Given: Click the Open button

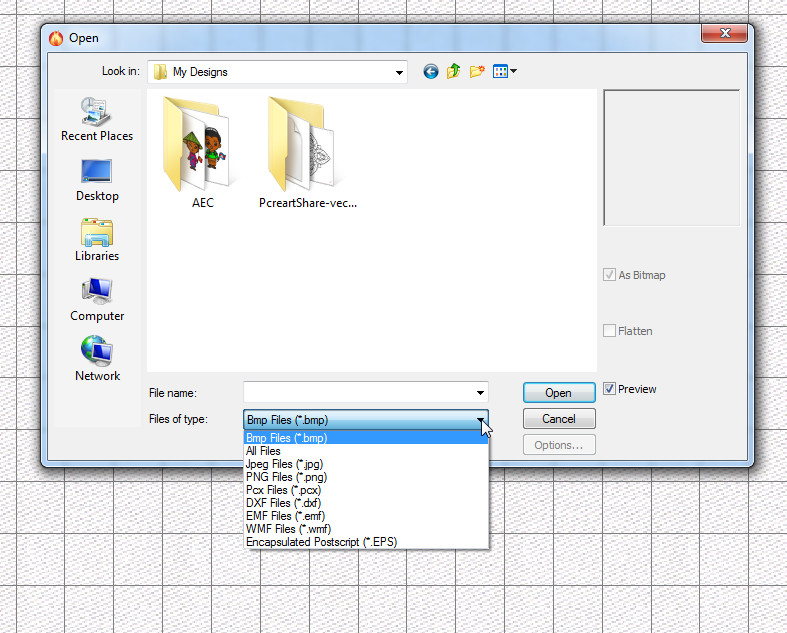Looking at the screenshot, I should click(x=559, y=393).
